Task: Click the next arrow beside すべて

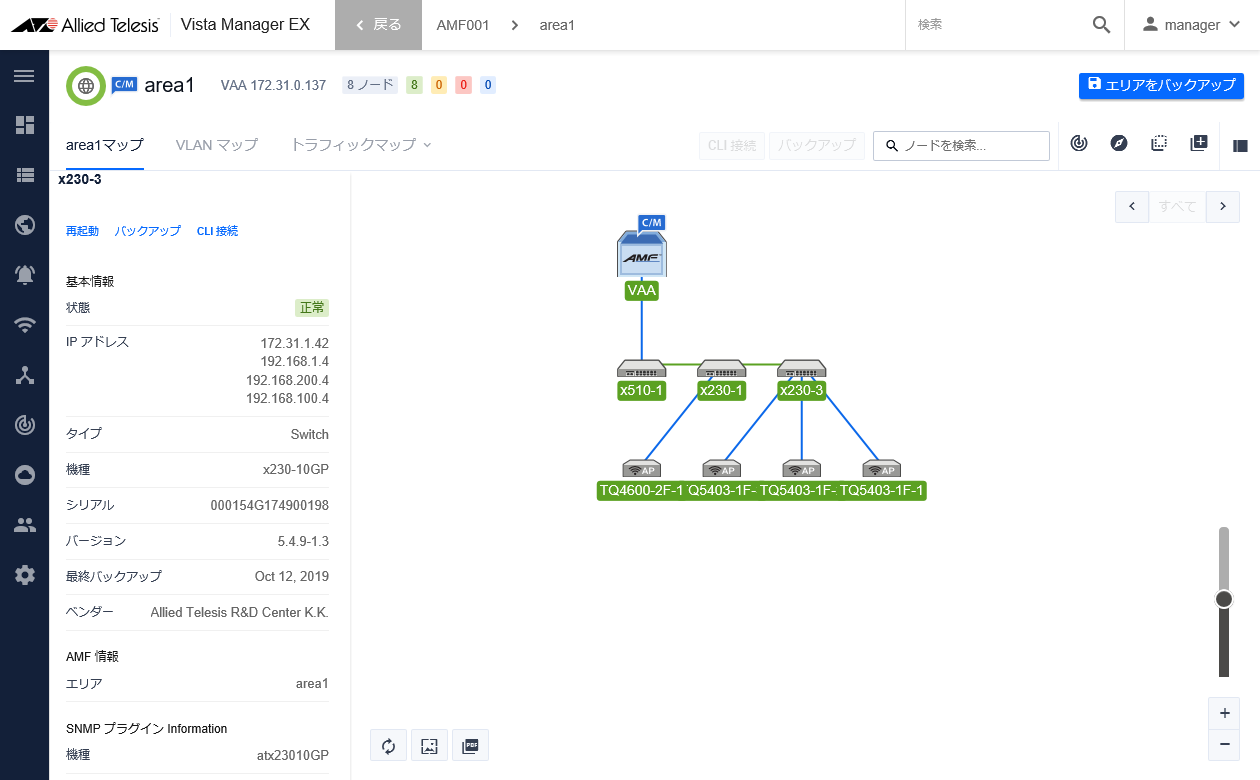Action: tap(1223, 206)
